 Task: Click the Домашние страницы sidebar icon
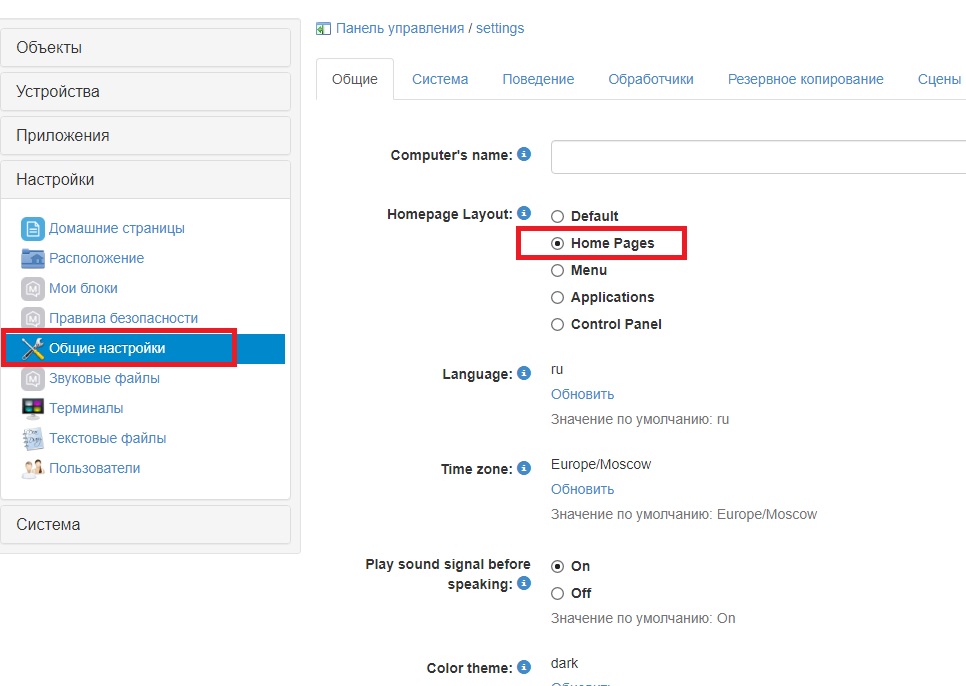point(33,228)
